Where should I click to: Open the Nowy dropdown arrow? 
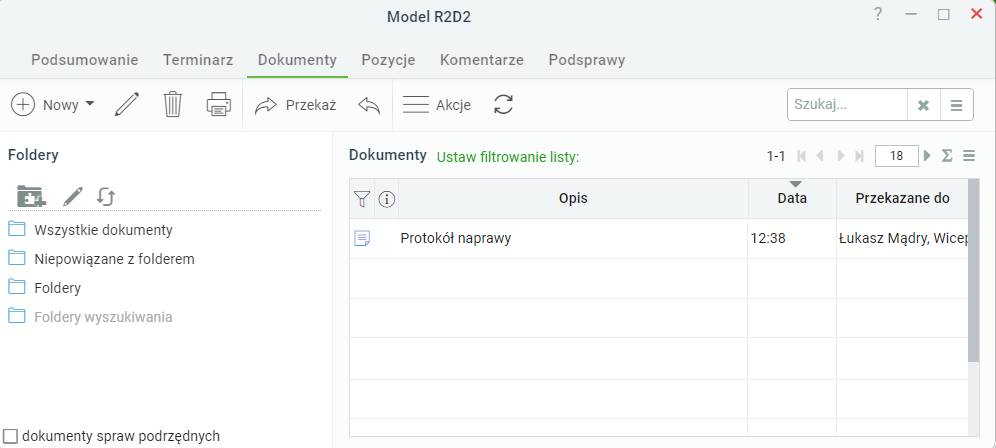point(90,104)
